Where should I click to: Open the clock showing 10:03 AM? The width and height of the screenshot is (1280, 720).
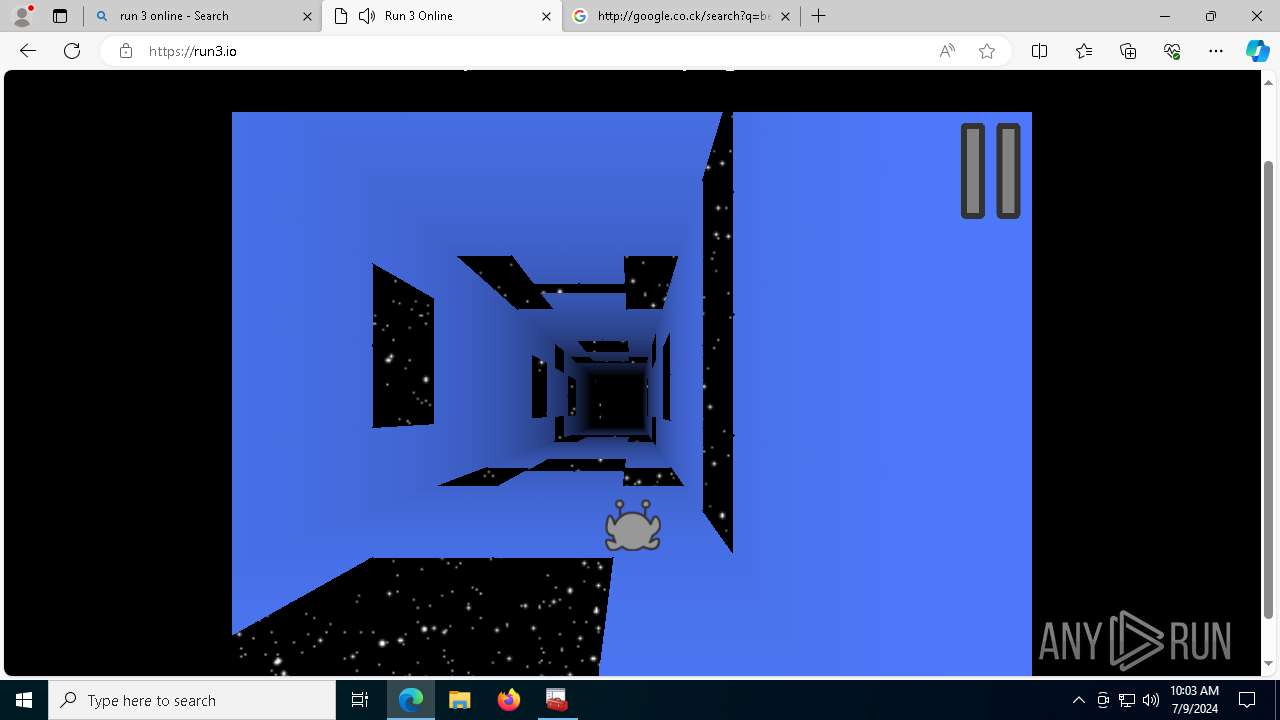pyautogui.click(x=1194, y=700)
